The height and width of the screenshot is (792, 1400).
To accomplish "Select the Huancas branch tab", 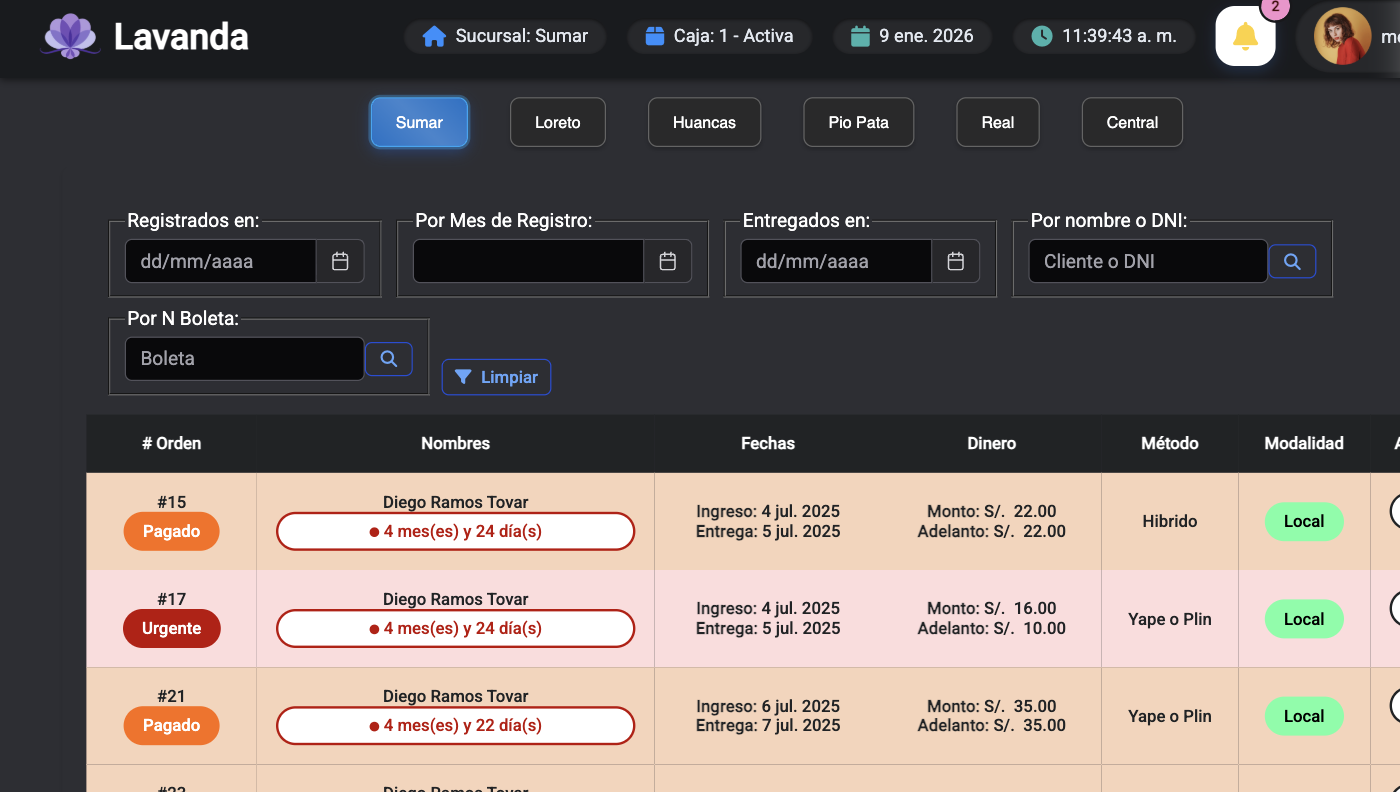I will click(x=704, y=122).
